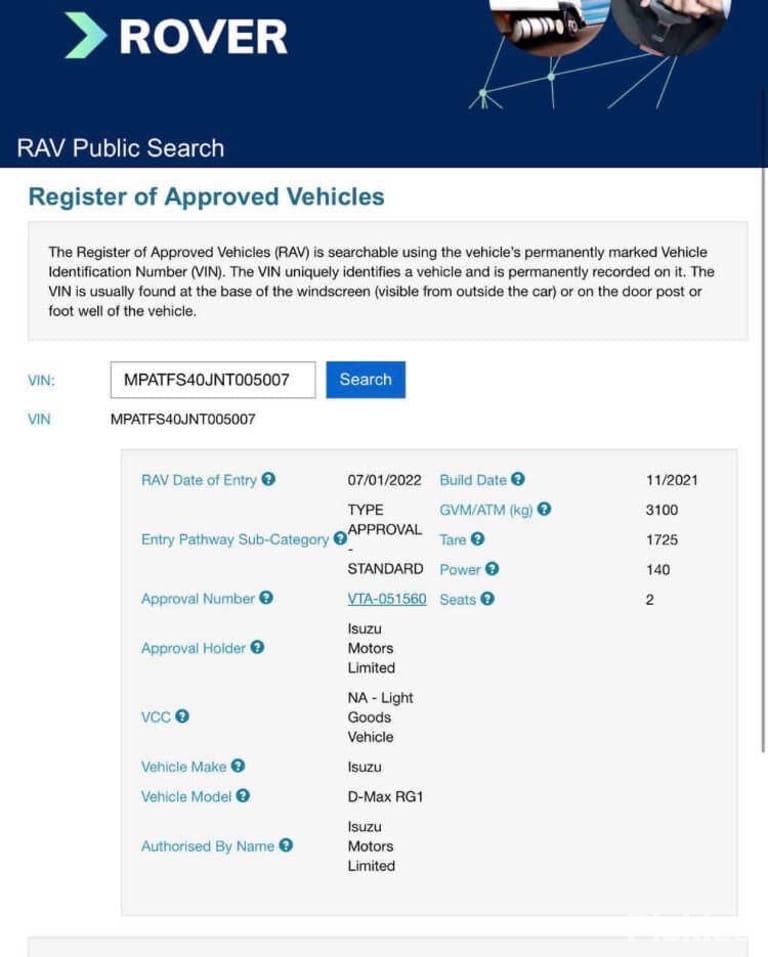Open the Approval Holder help icon
This screenshot has width=768, height=957.
pos(258,647)
